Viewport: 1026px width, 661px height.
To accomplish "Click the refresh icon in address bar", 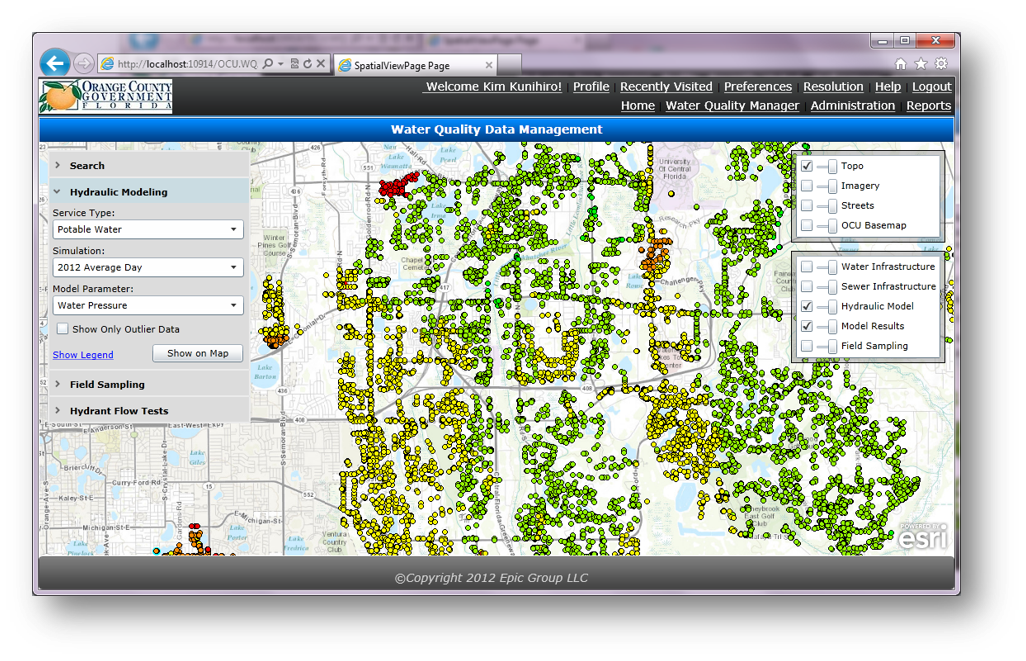I will tap(308, 64).
